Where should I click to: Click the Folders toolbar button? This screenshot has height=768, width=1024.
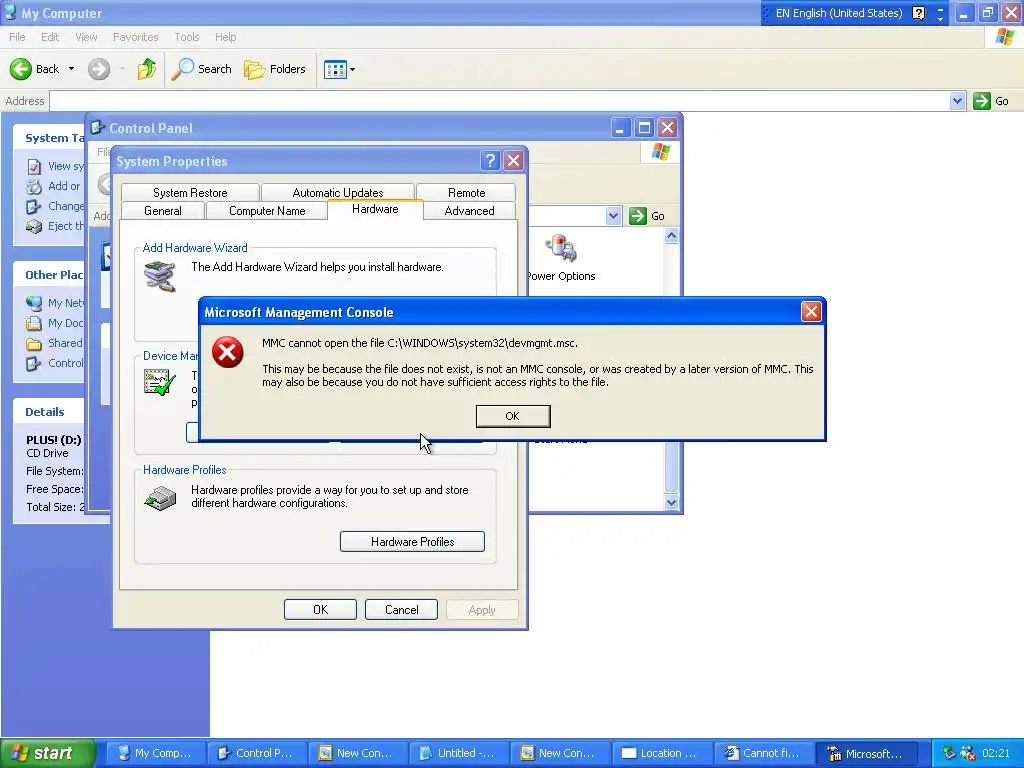click(x=274, y=69)
